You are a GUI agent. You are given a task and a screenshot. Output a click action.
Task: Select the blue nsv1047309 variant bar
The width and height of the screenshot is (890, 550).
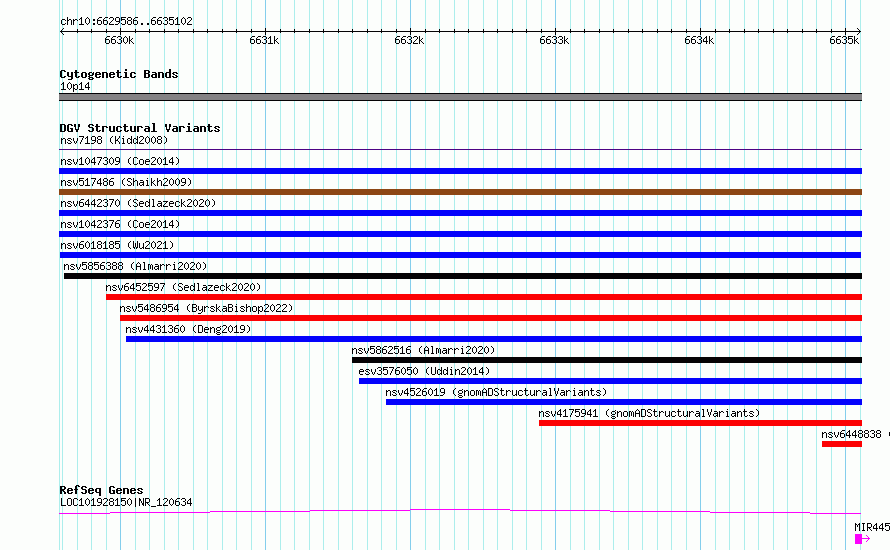(460, 171)
